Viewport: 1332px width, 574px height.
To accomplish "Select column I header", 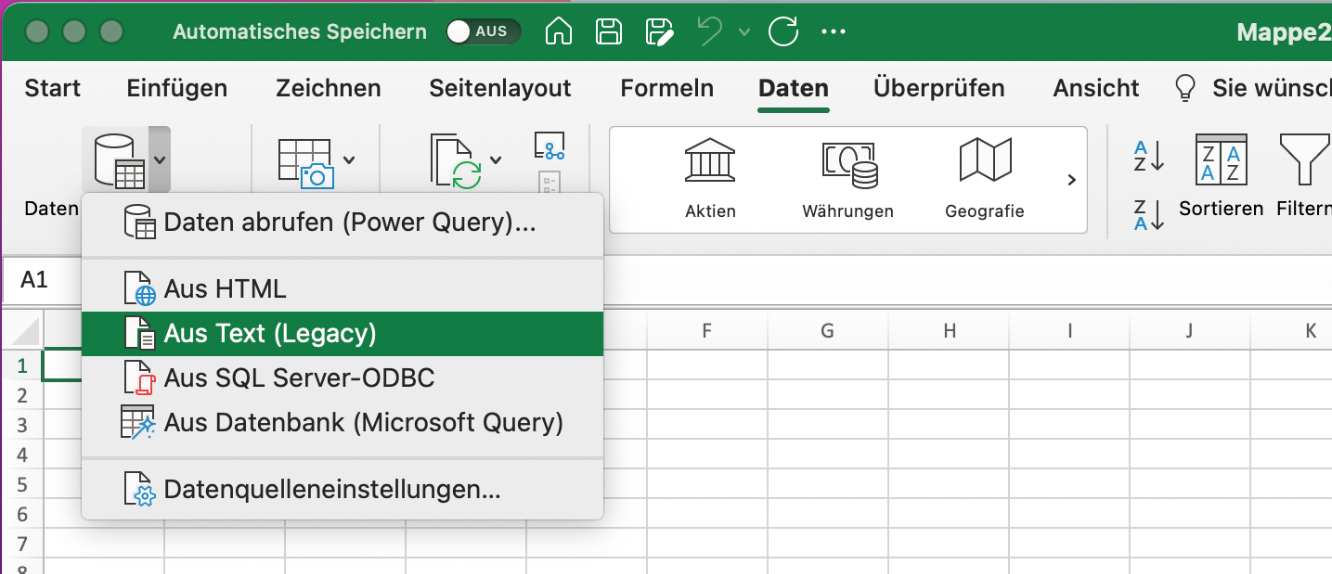I will [1069, 330].
